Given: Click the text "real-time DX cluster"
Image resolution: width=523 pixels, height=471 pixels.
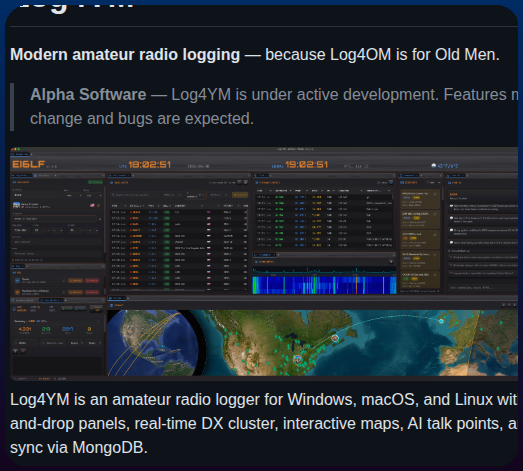Looking at the screenshot, I should [206, 424].
